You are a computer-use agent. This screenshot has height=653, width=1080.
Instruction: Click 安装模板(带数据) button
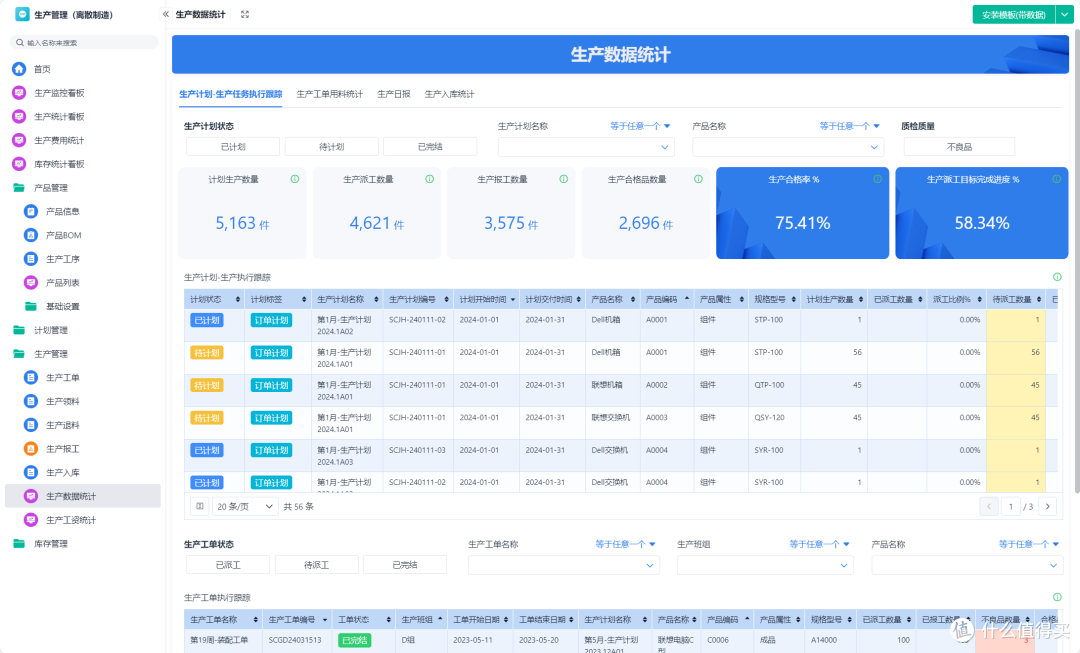1014,14
